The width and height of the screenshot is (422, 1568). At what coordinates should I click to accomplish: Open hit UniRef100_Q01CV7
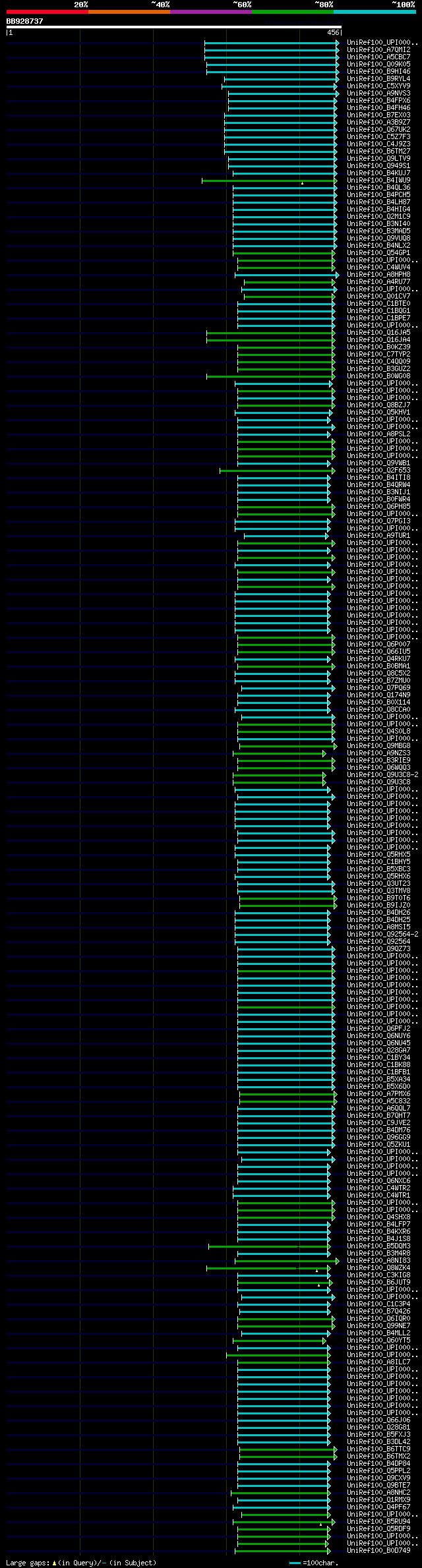378,297
